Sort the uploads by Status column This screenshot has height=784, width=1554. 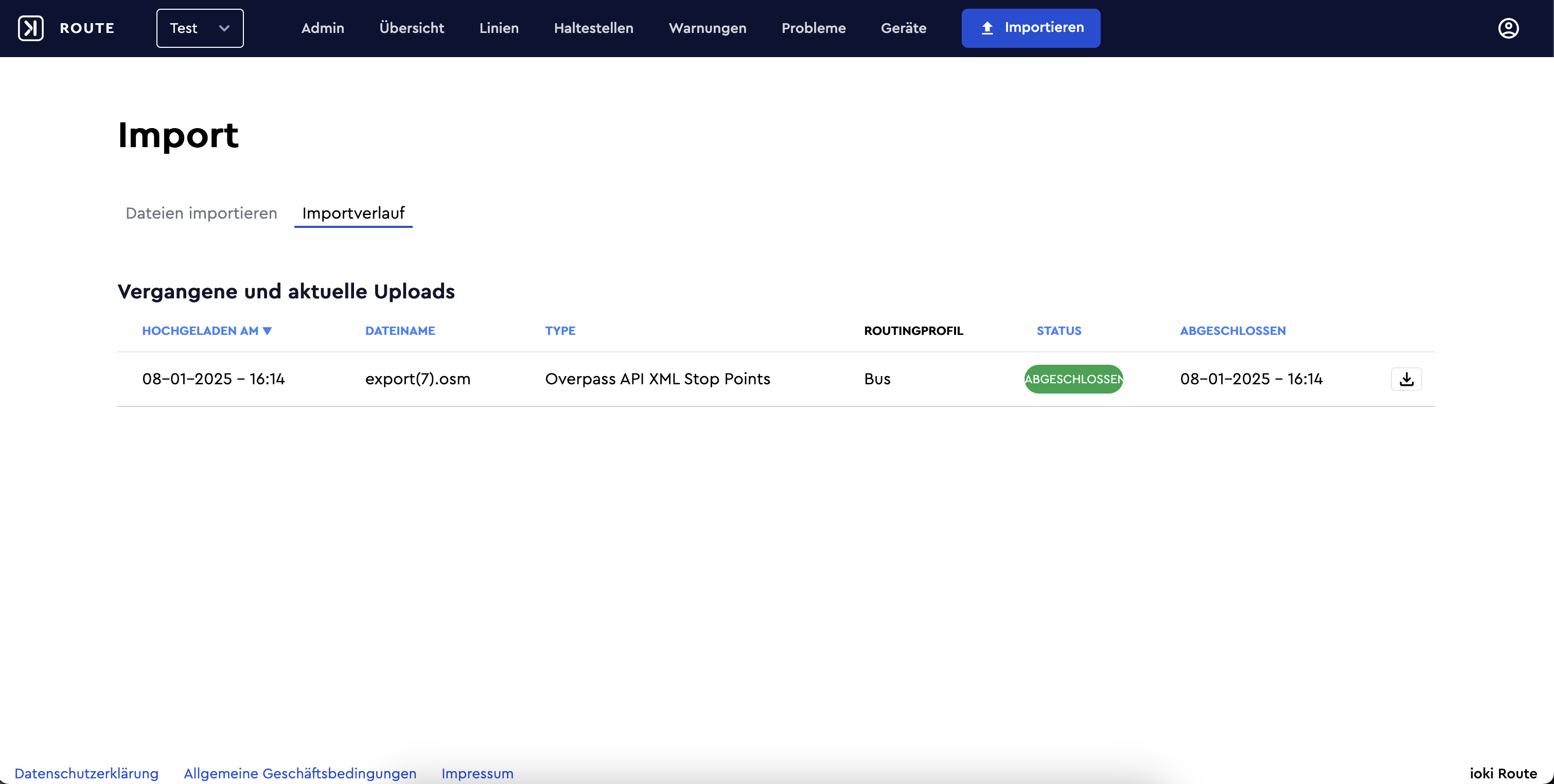click(x=1058, y=330)
